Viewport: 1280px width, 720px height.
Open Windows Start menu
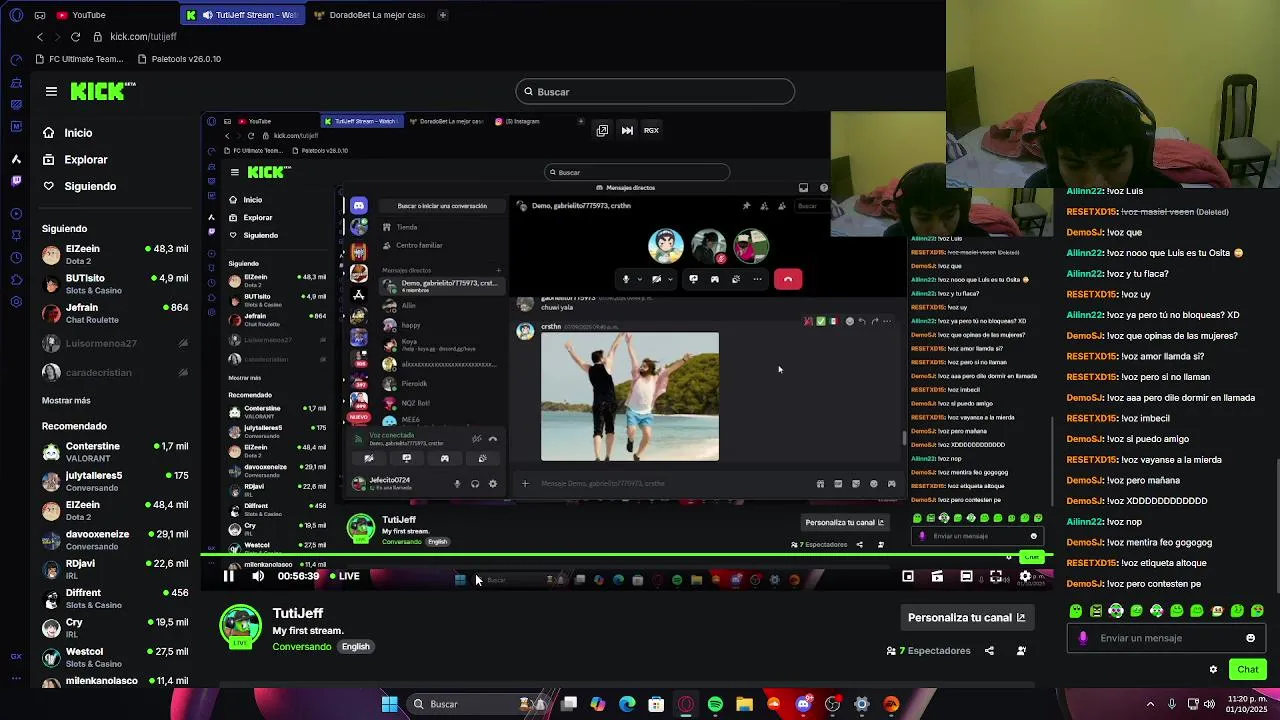click(389, 704)
